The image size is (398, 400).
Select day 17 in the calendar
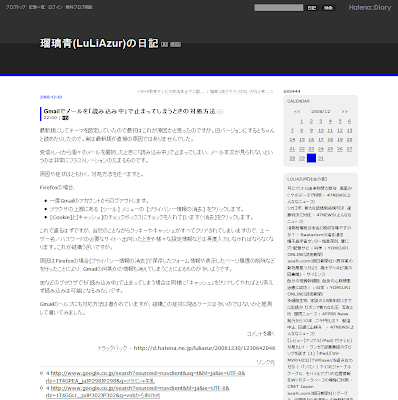pyautogui.click(x=321, y=140)
